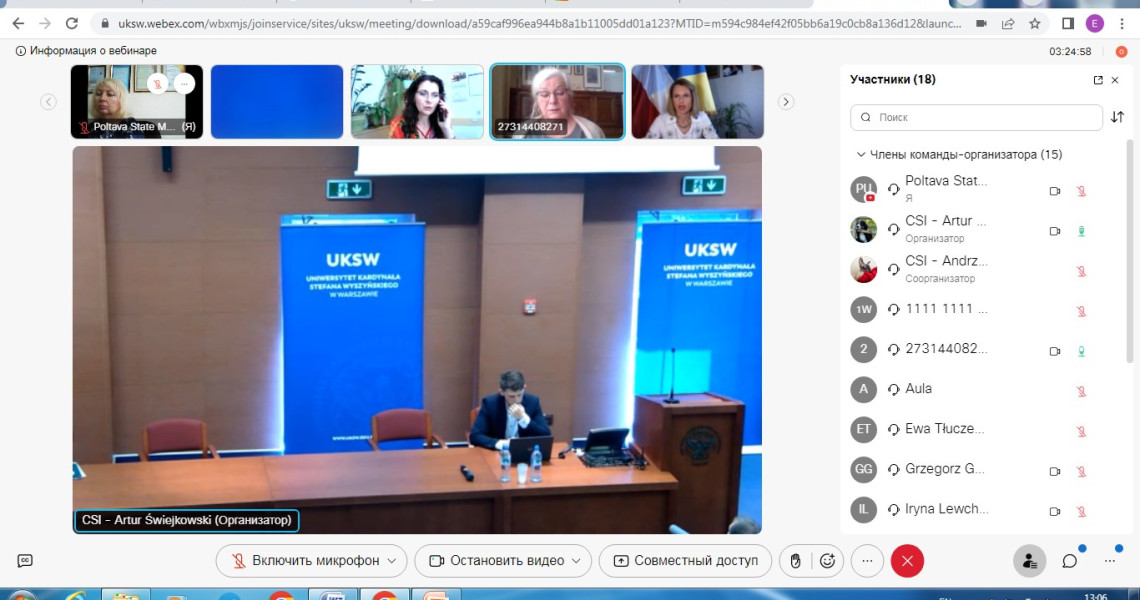This screenshot has height=600, width=1140.
Task: Pop out the participants panel
Action: (1098, 80)
